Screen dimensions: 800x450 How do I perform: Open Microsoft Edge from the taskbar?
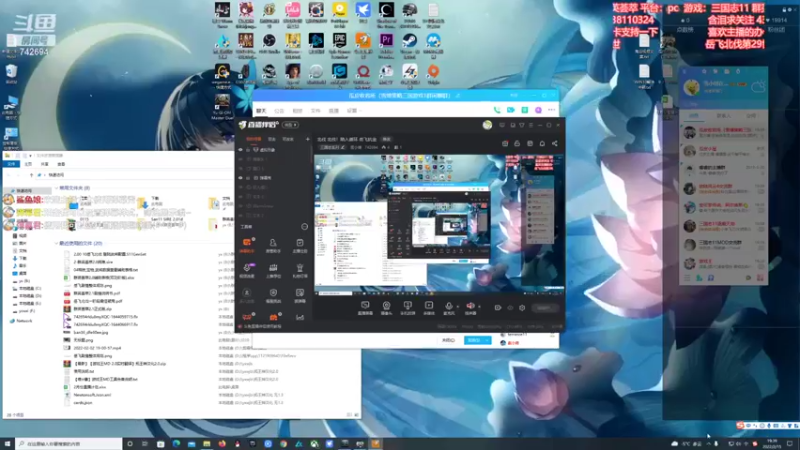pyautogui.click(x=176, y=444)
